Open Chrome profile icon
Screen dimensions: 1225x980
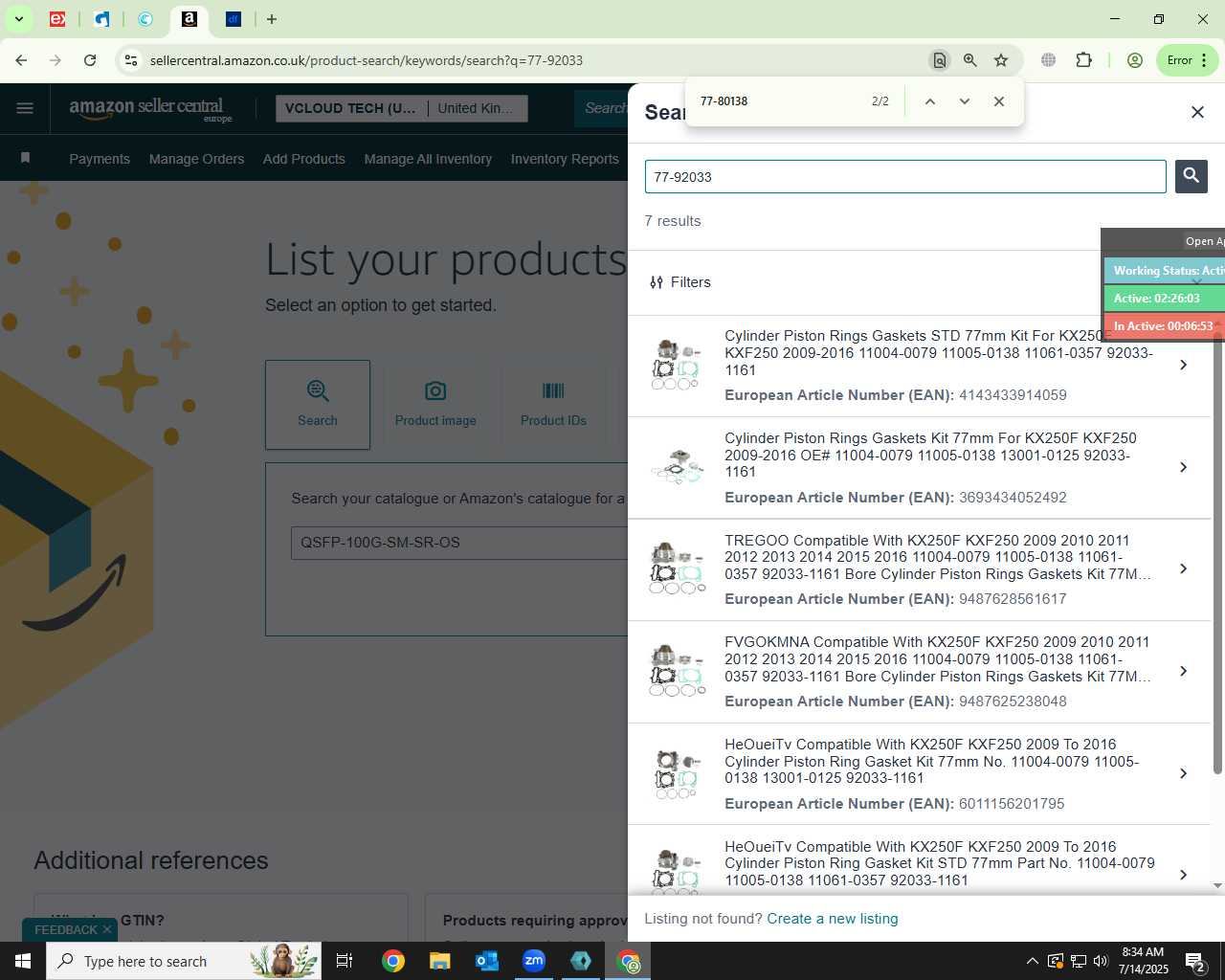[x=1135, y=60]
